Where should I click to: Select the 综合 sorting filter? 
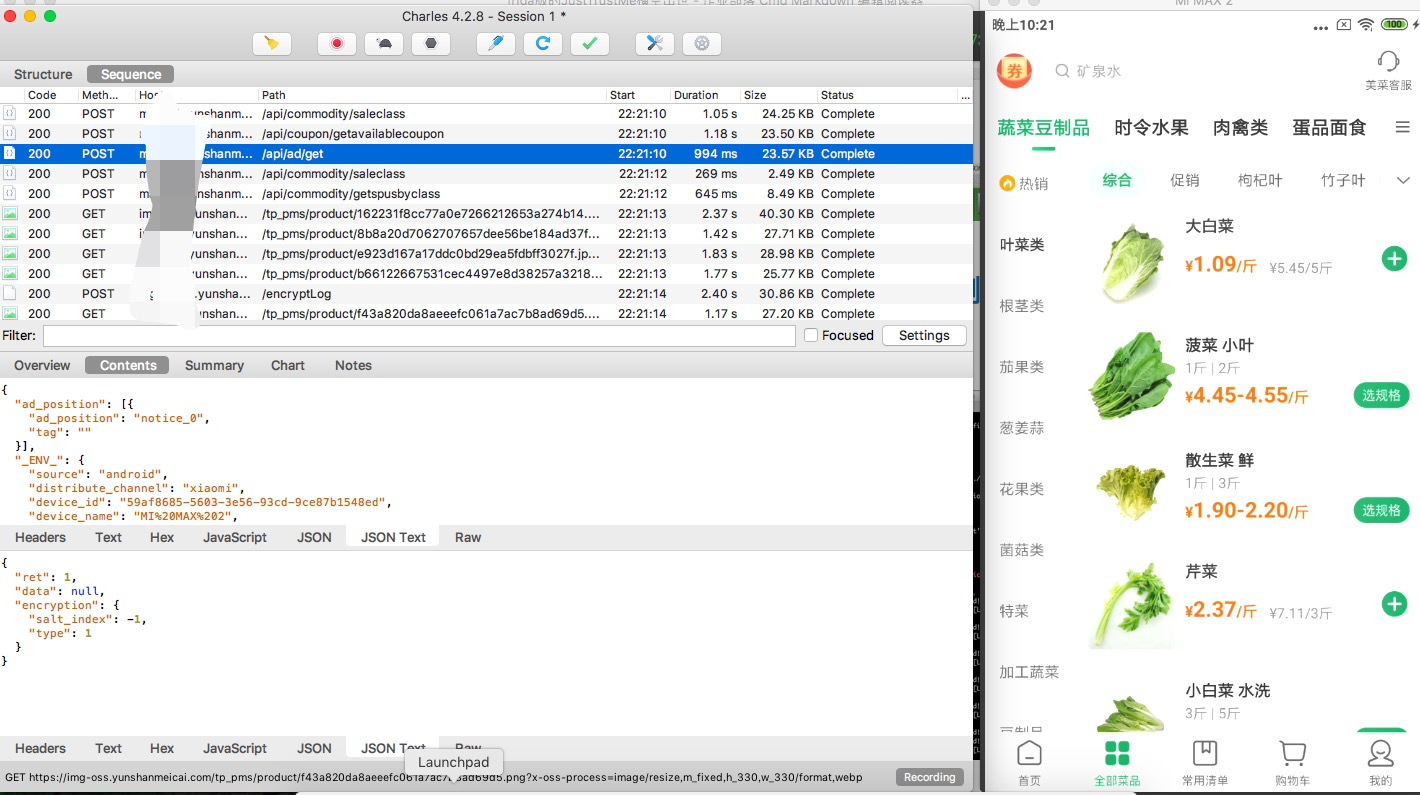(x=1117, y=180)
